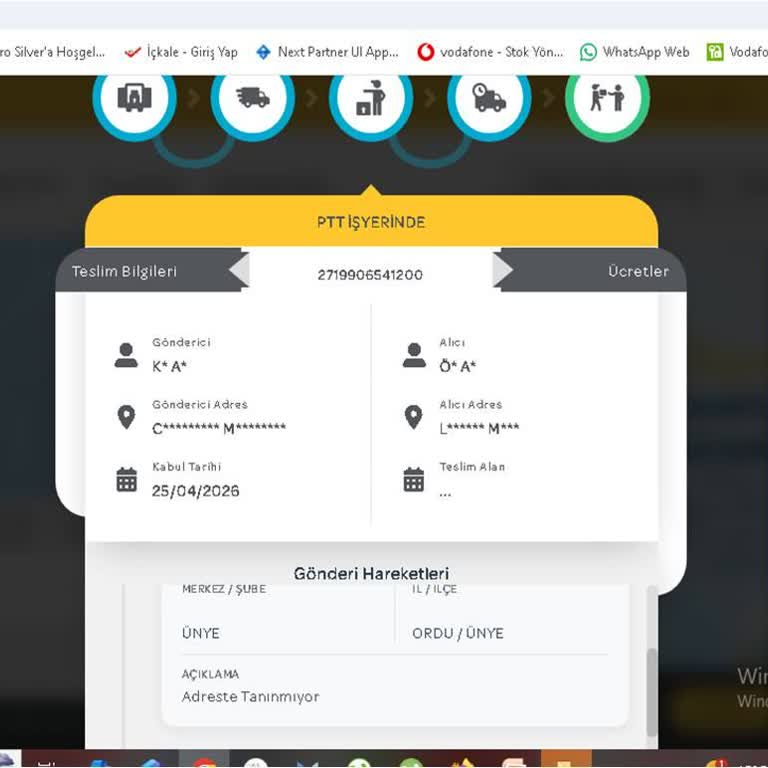
Task: Open the İçkale - Giriş Yap bookmark
Action: point(181,52)
